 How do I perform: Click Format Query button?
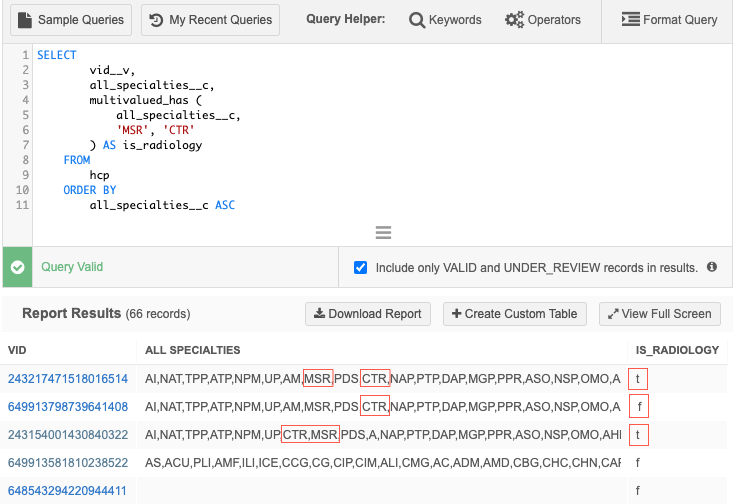pyautogui.click(x=669, y=20)
